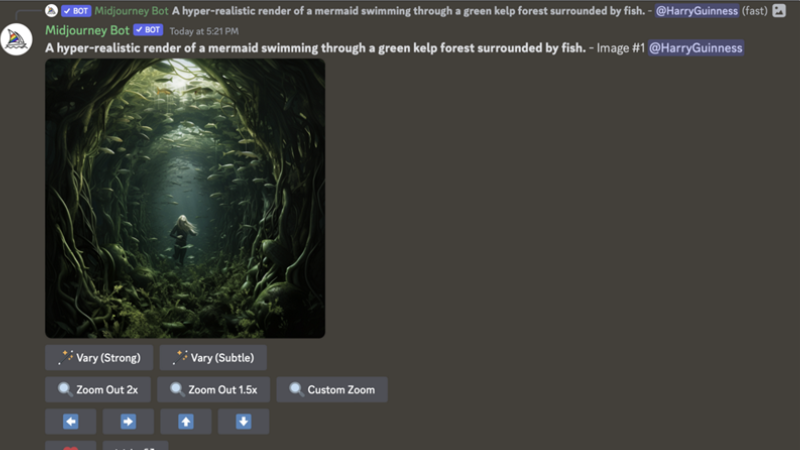This screenshot has width=800, height=450.
Task: Select Zoom Out 1.5x
Action: 213,390
